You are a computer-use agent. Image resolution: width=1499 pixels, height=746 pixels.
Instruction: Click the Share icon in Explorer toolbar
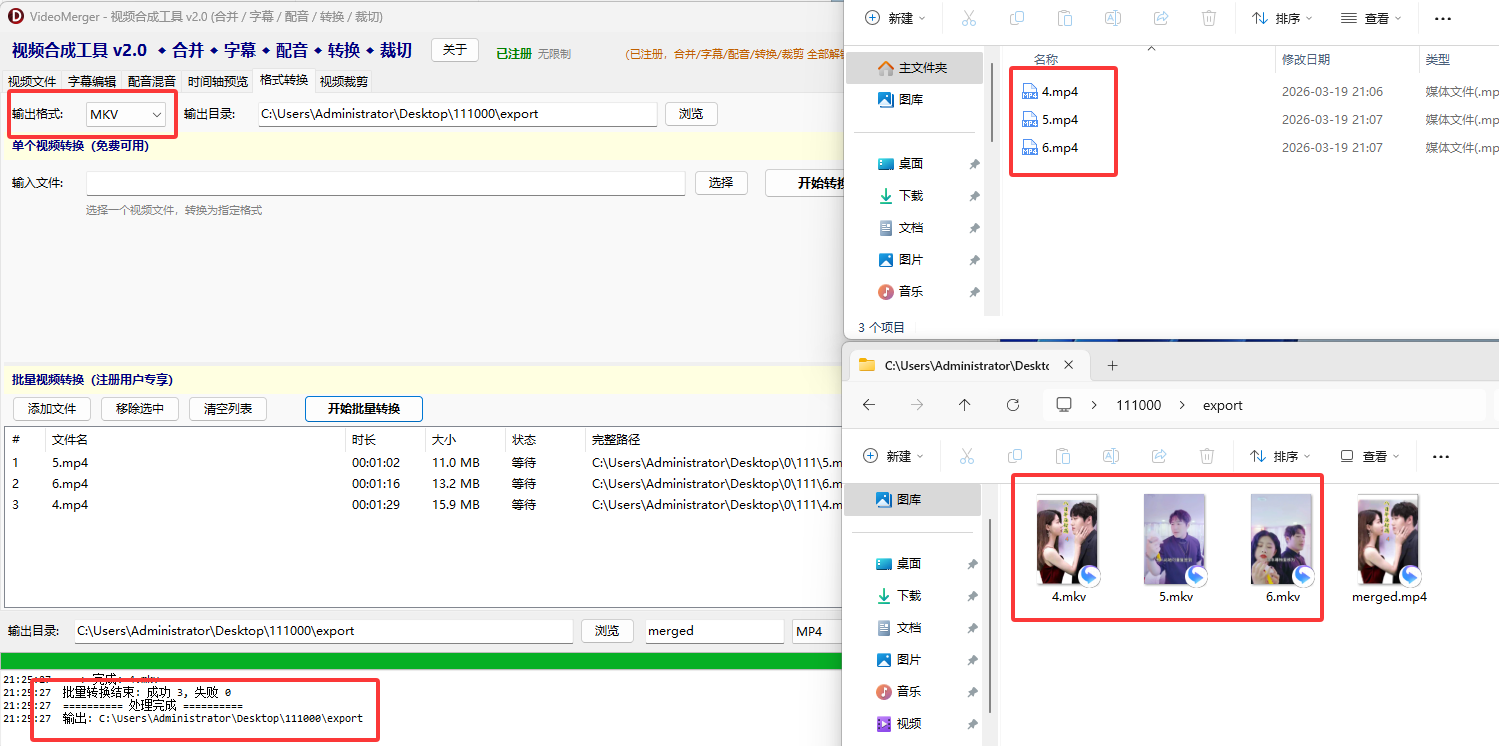click(x=1159, y=17)
